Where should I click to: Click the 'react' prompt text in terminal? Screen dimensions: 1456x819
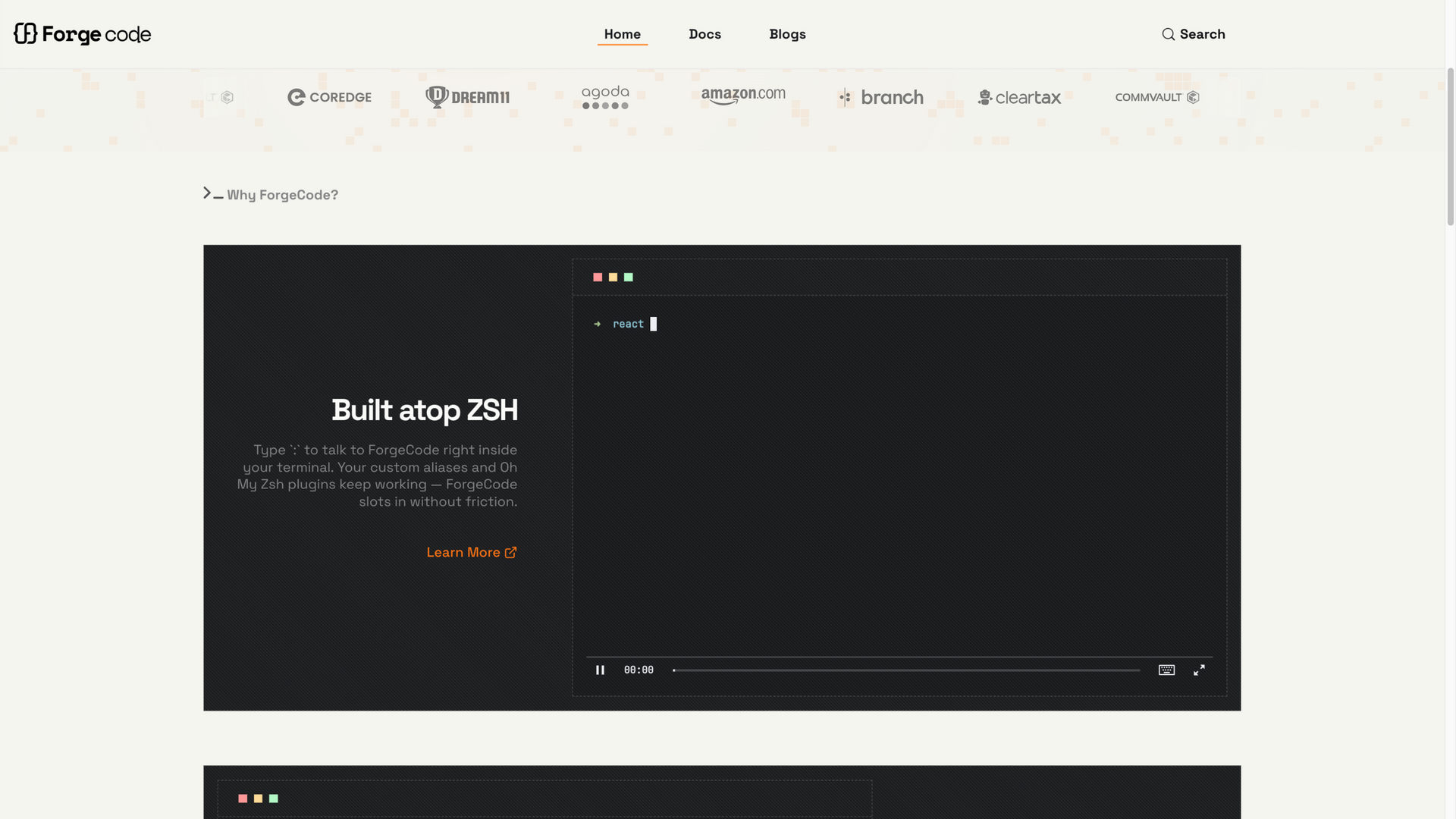point(628,325)
